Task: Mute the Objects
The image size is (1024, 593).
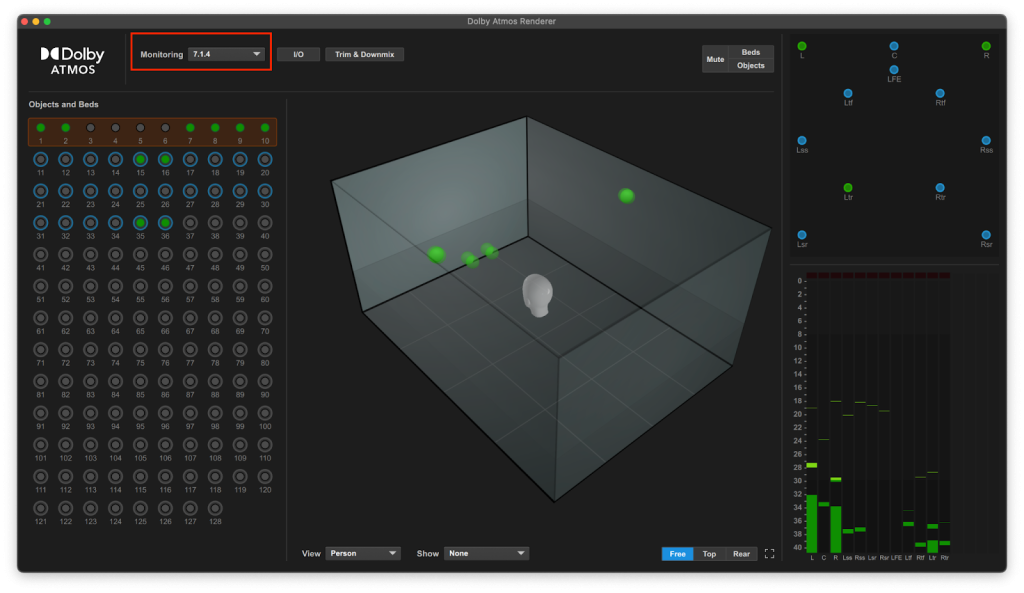Action: click(x=750, y=65)
